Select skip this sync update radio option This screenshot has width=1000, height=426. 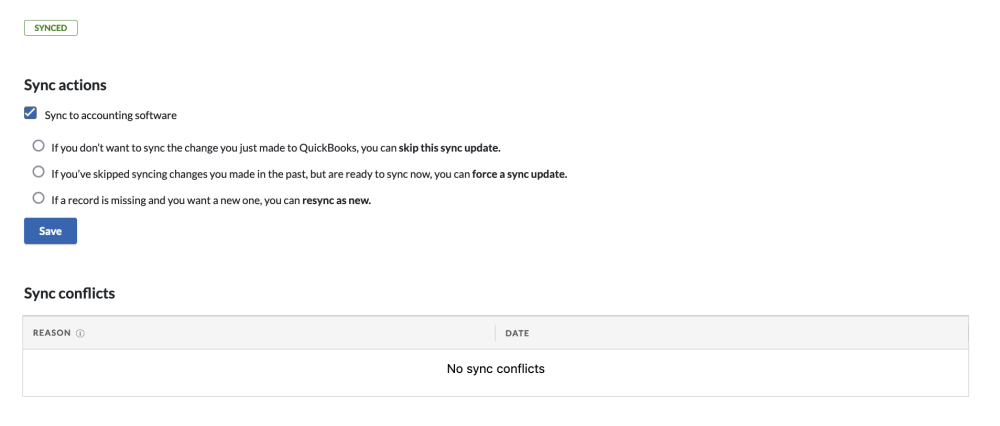[x=38, y=146]
